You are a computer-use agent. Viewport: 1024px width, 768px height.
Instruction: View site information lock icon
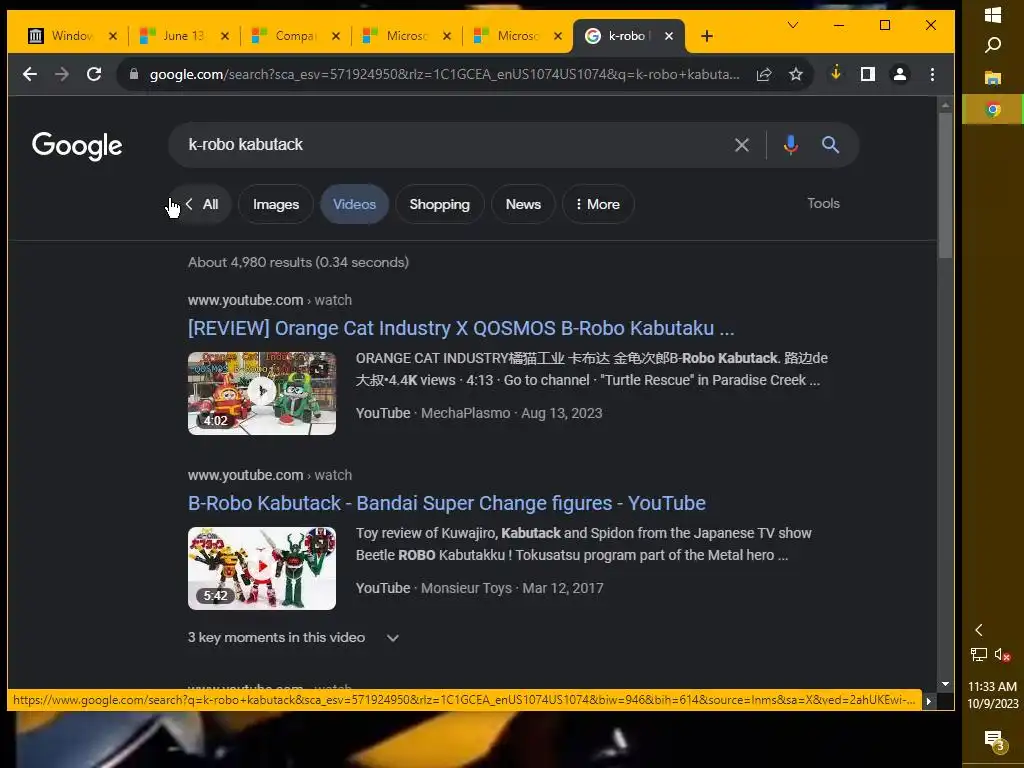(x=134, y=74)
